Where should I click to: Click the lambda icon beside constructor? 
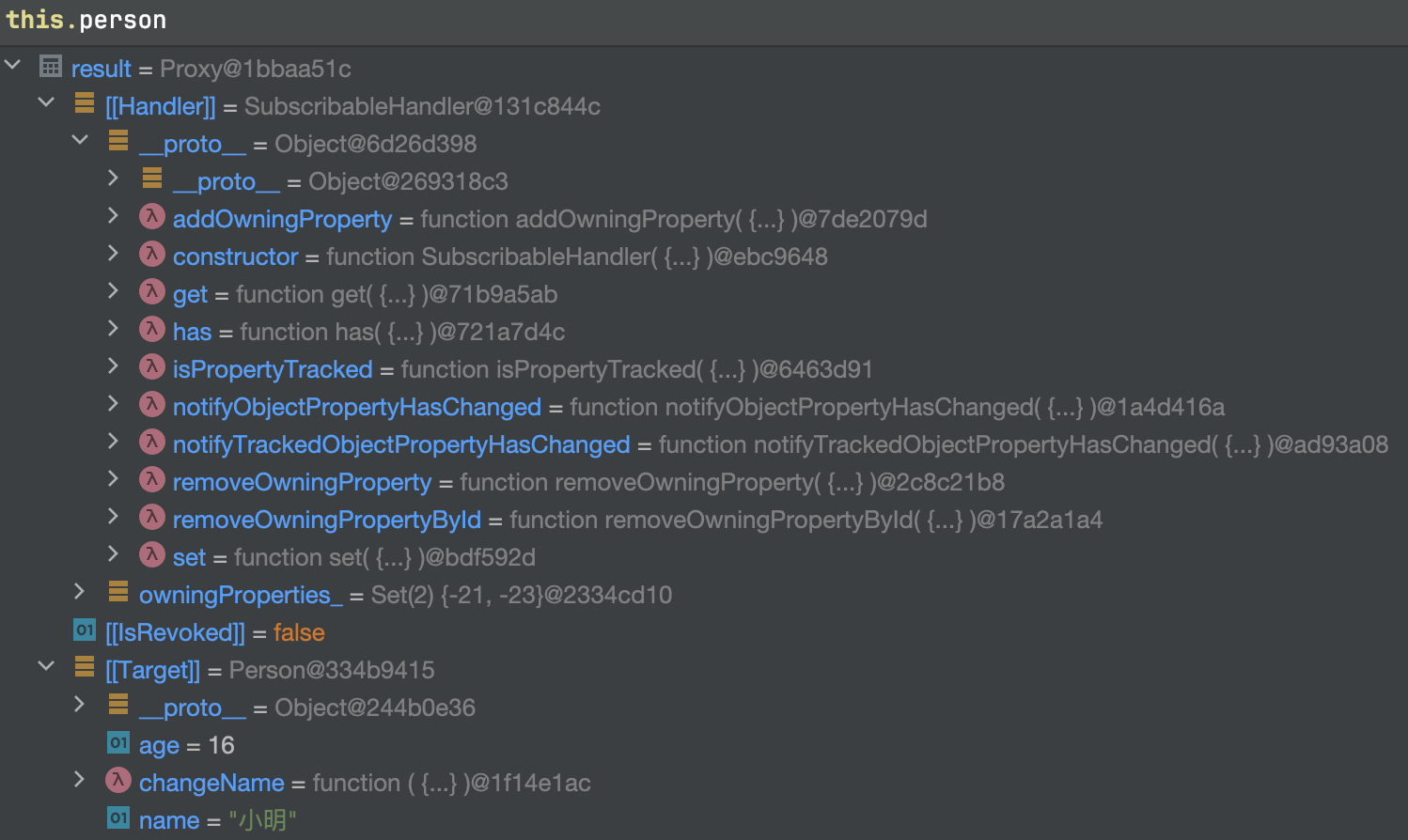(x=152, y=255)
